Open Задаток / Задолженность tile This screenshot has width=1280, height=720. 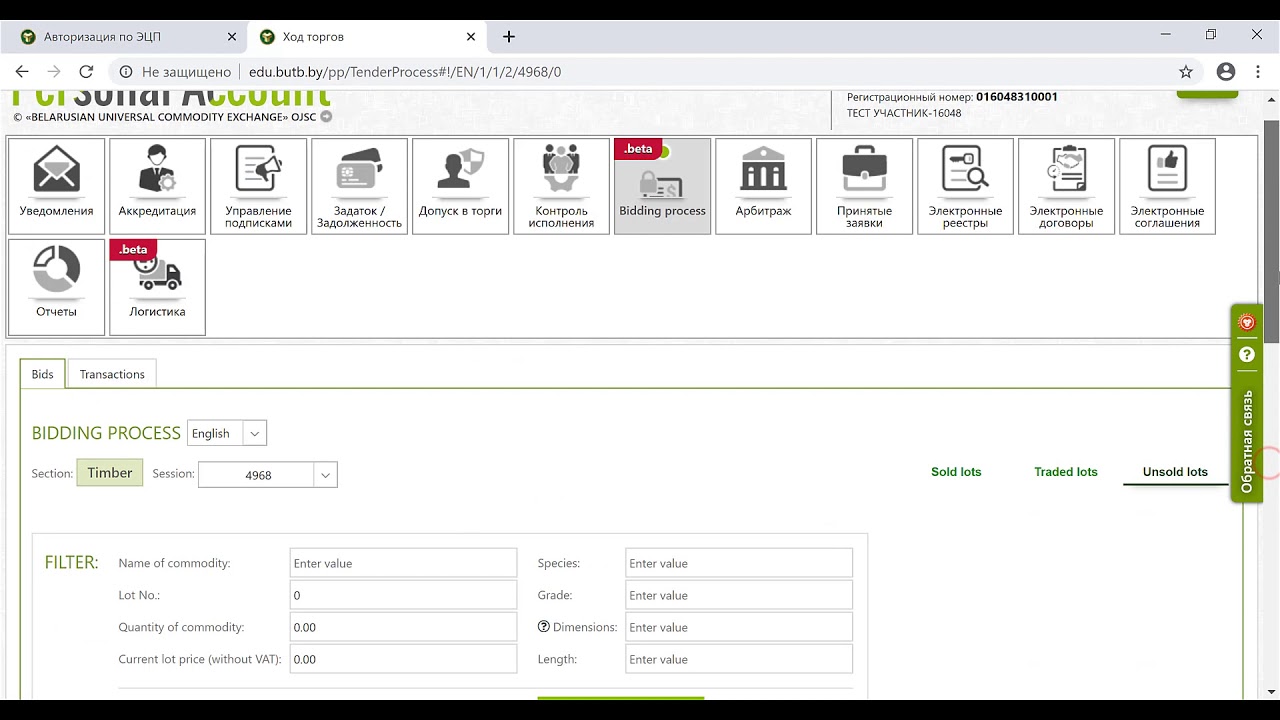(359, 186)
